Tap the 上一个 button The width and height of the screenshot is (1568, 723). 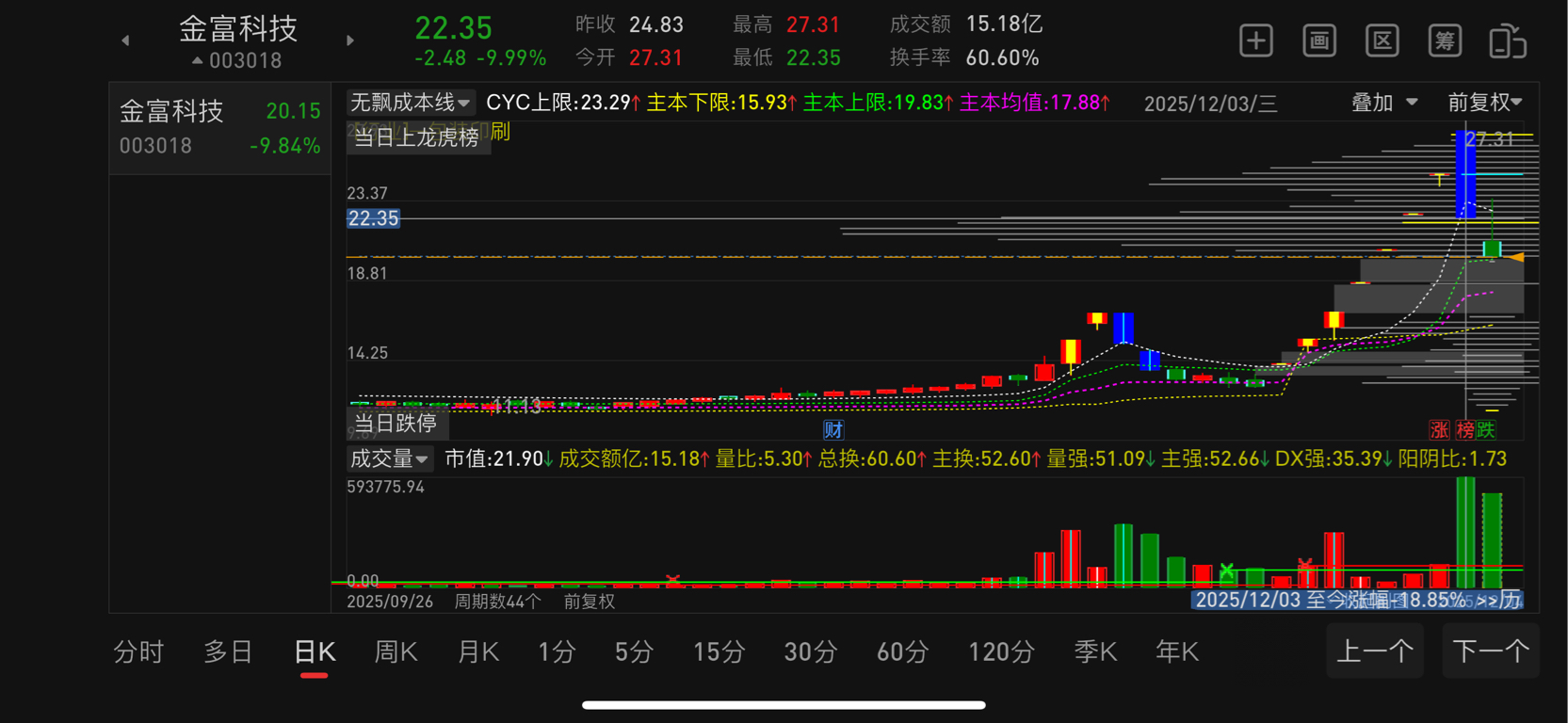pos(1375,651)
